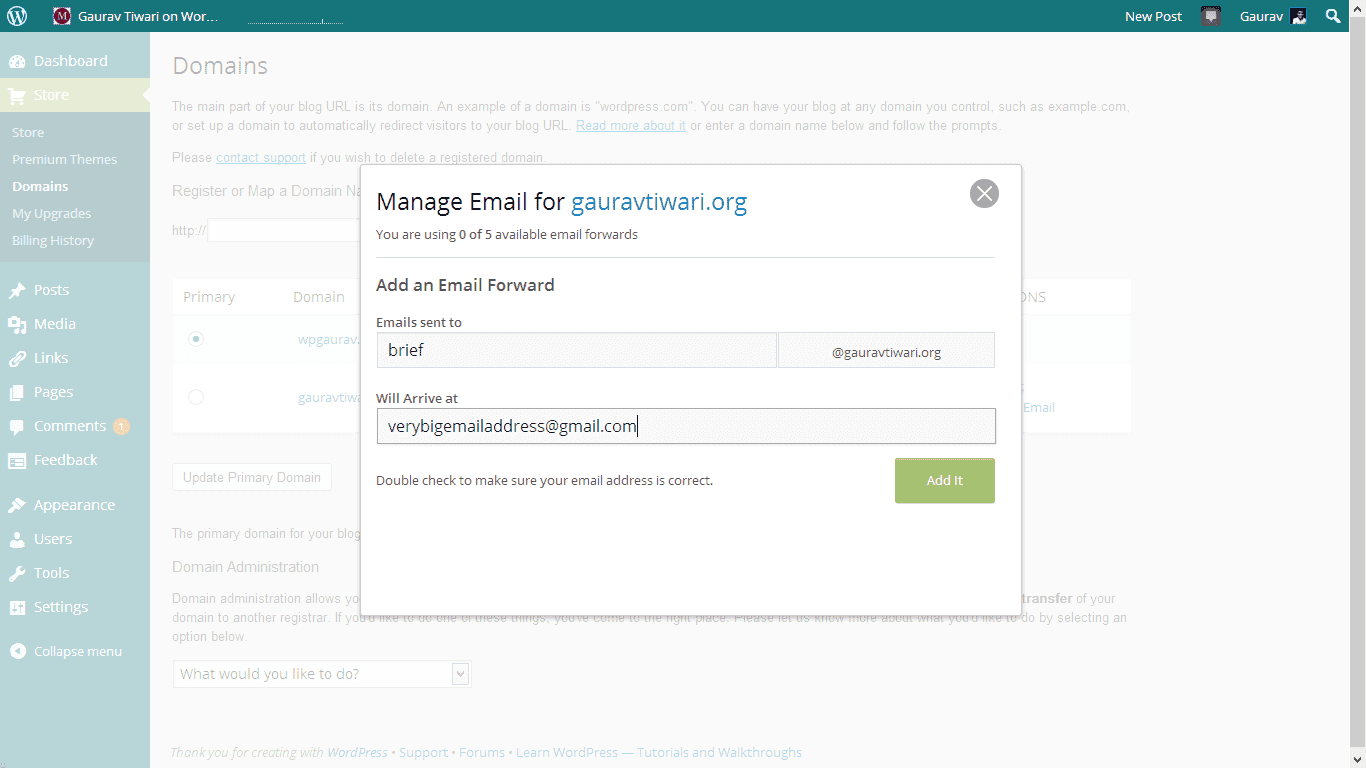Viewport: 1366px width, 768px height.
Task: Open the Comments menu with pending badge
Action: click(x=69, y=426)
